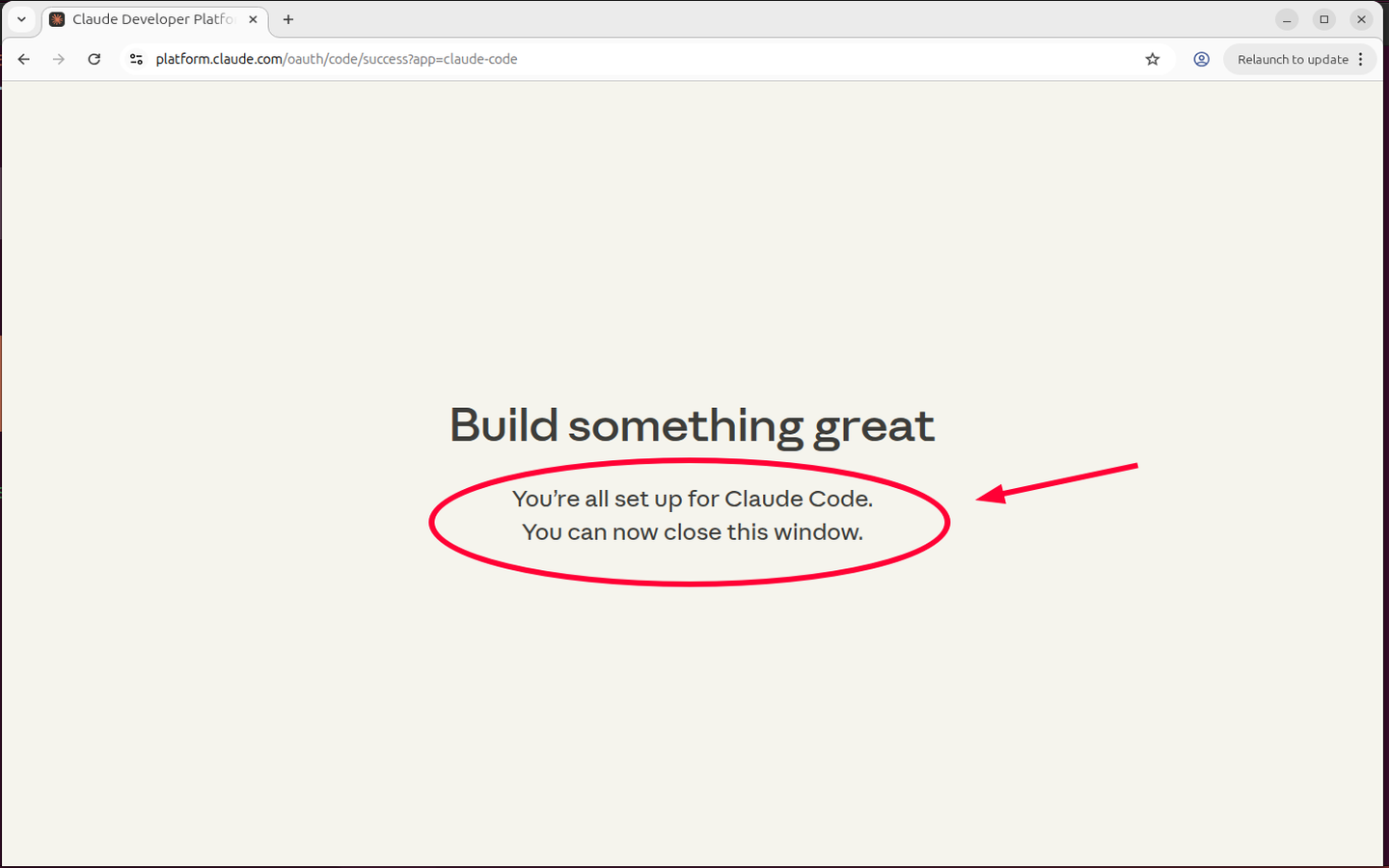Click the back navigation arrow
This screenshot has height=868, width=1389.
[x=24, y=59]
